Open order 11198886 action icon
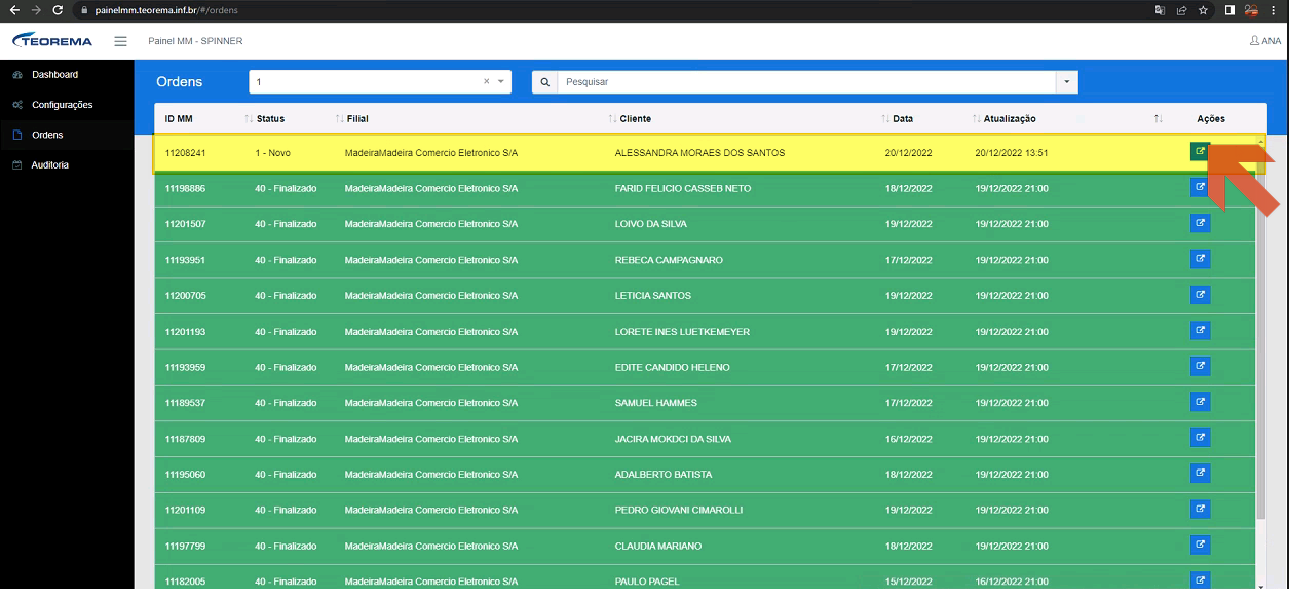Image resolution: width=1289 pixels, height=589 pixels. [x=1200, y=187]
